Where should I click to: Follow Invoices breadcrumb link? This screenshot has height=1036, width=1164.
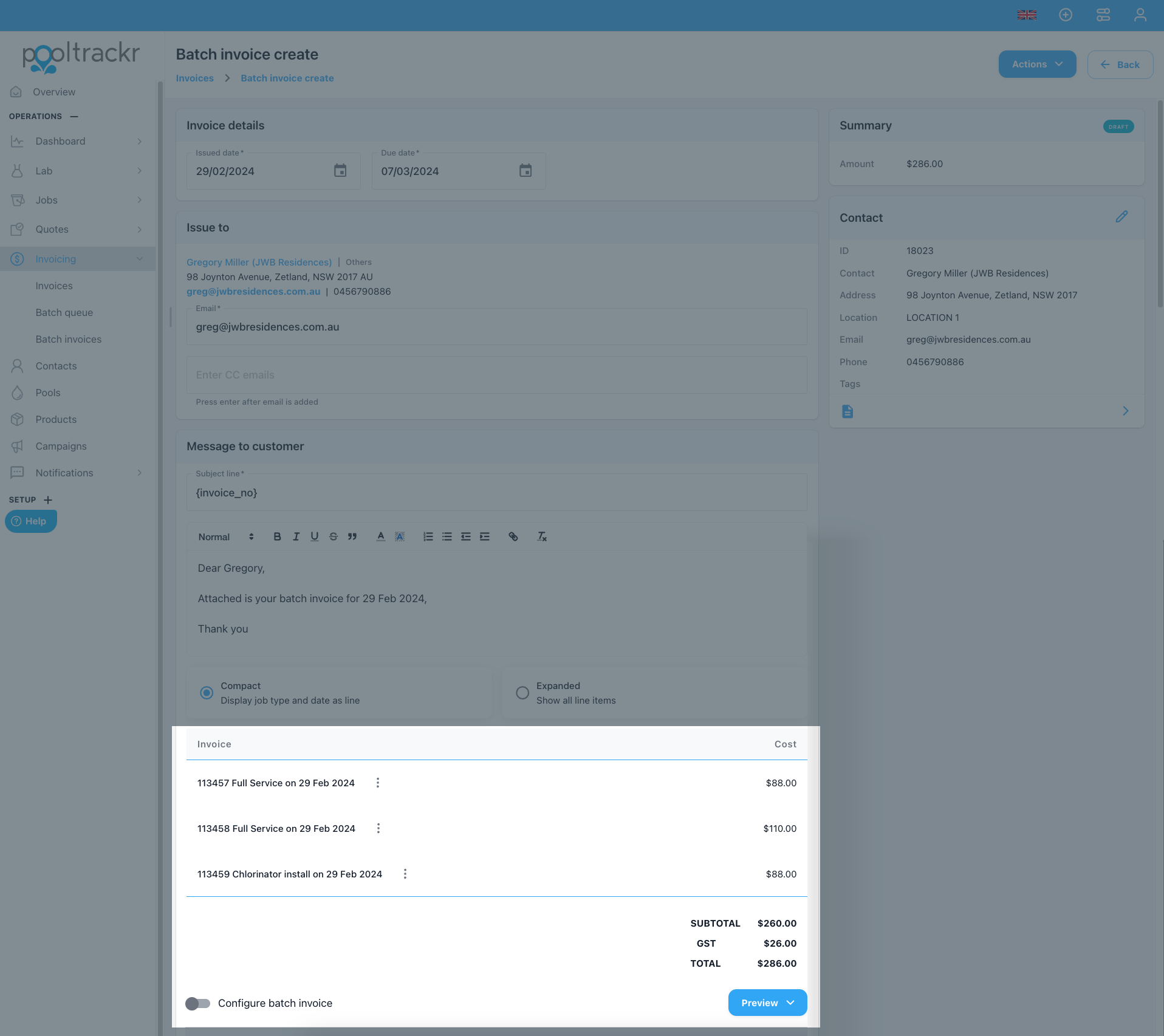(194, 78)
